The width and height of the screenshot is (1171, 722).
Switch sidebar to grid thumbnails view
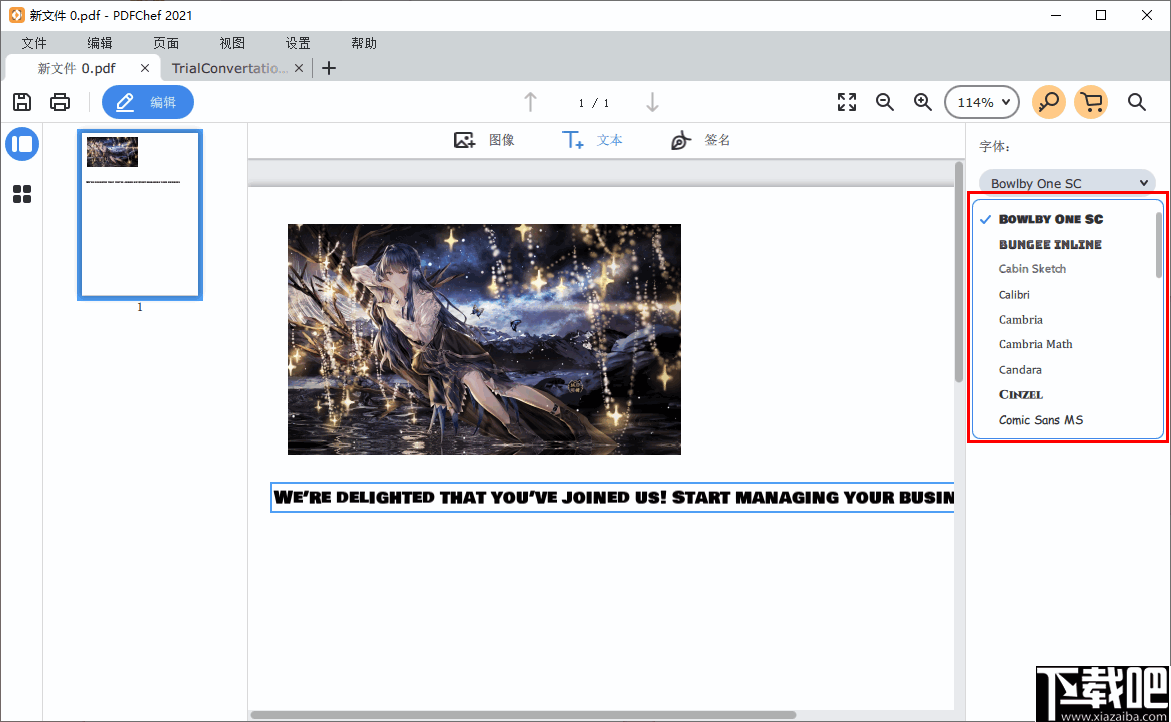click(22, 194)
